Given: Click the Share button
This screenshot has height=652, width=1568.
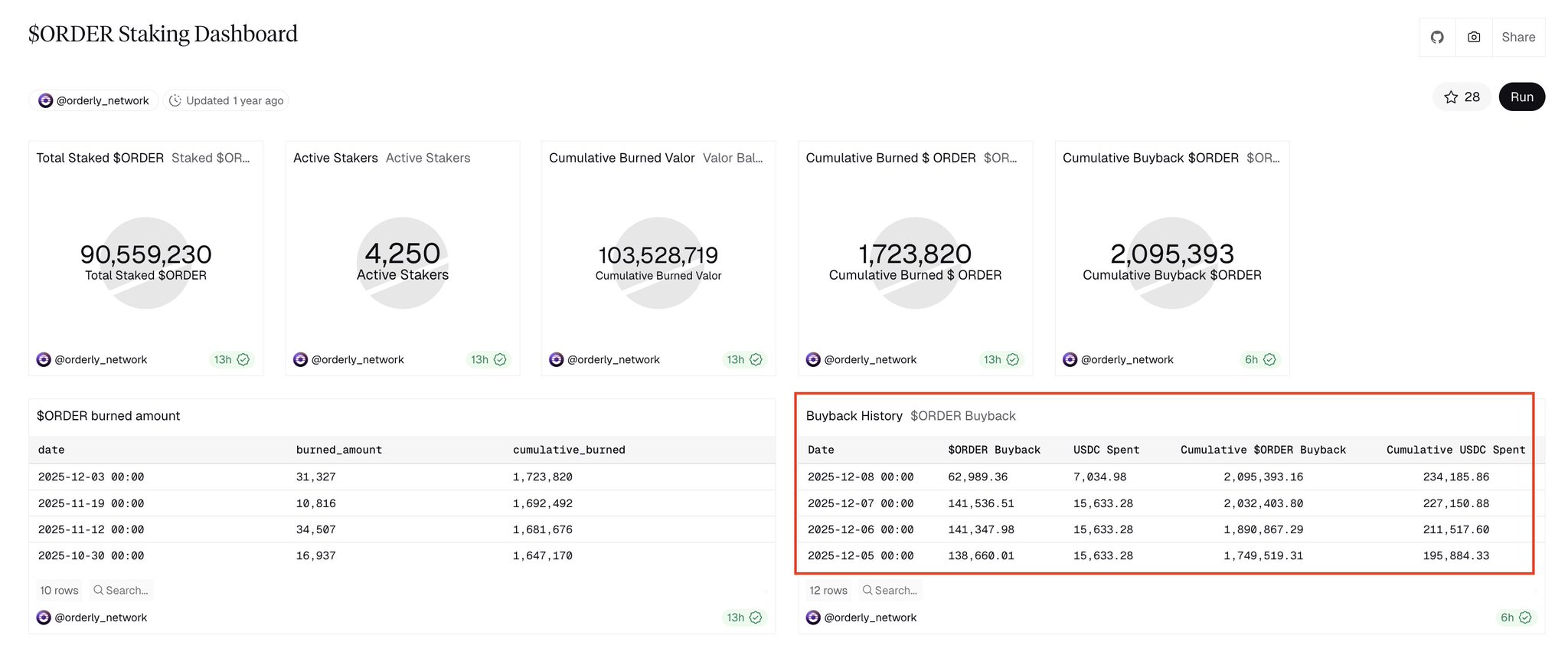Looking at the screenshot, I should click(1518, 37).
